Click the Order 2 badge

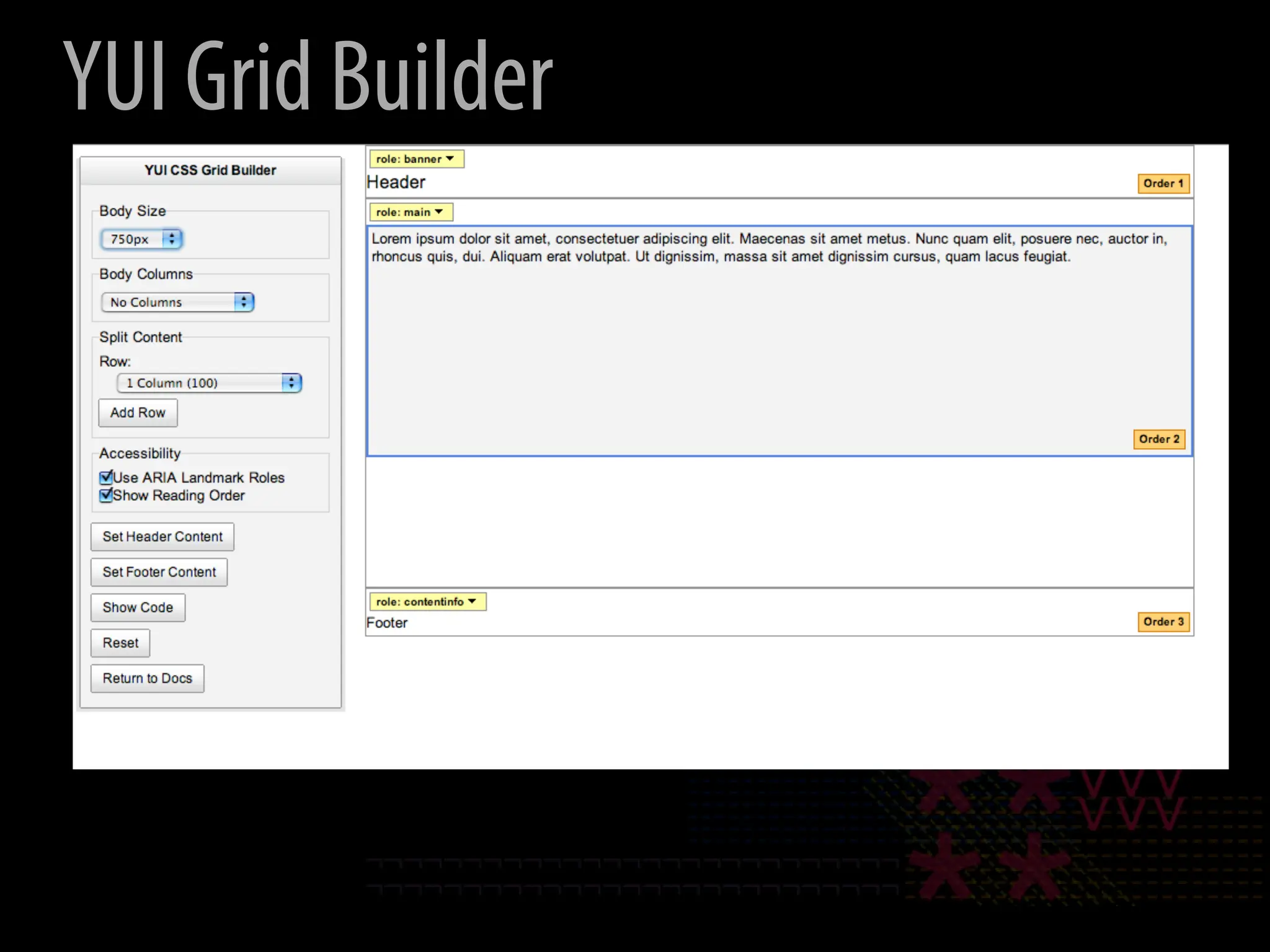tap(1159, 439)
